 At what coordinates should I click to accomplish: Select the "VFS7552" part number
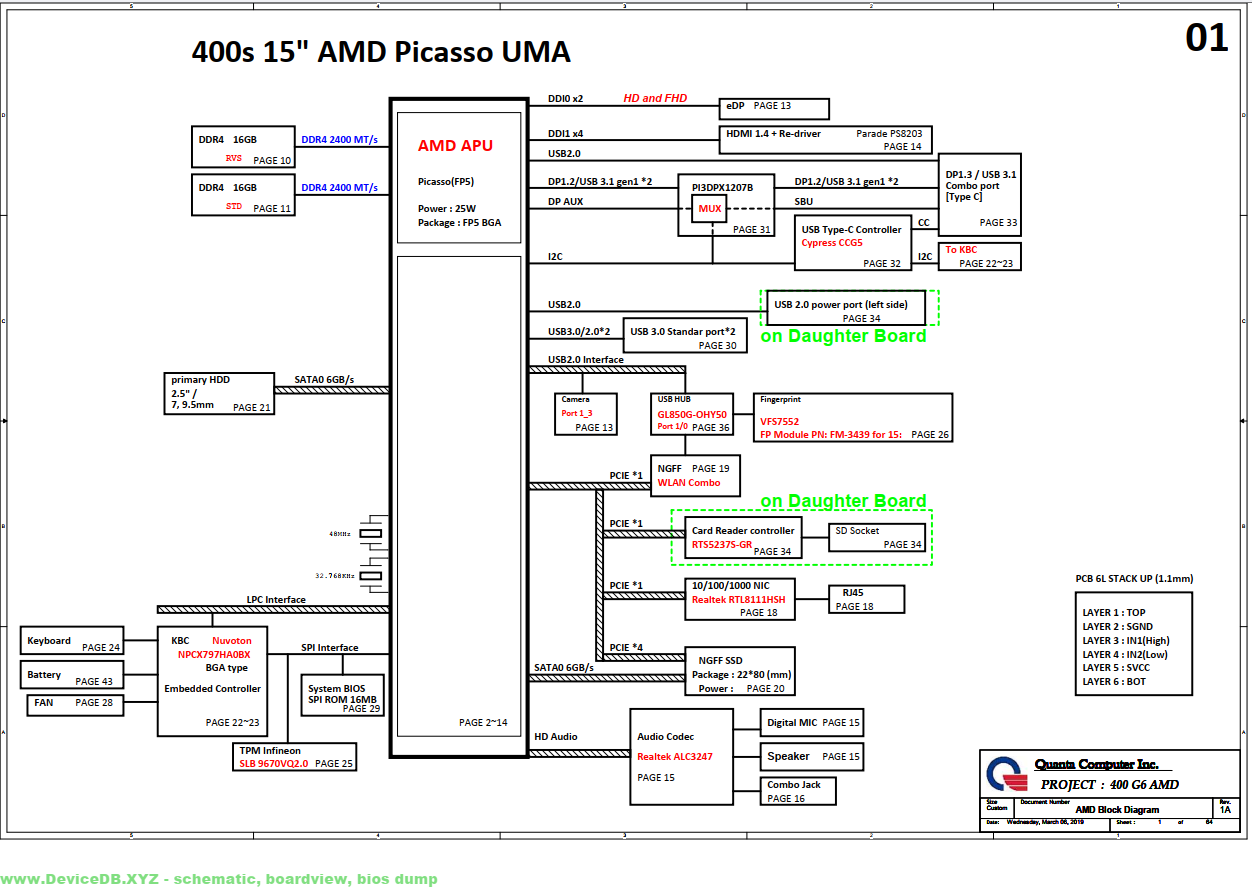[780, 422]
